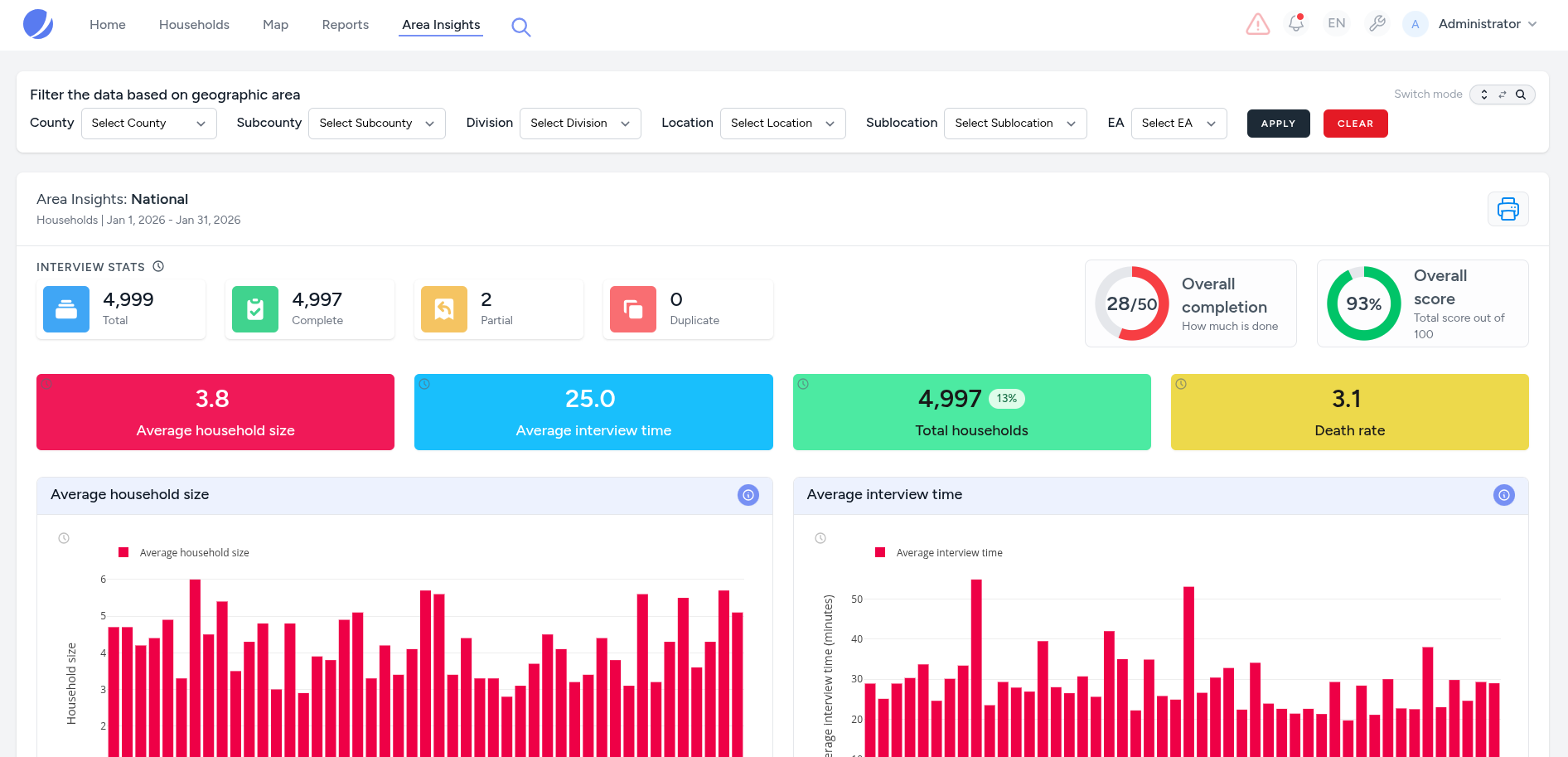Switch filter mode to search
This screenshot has height=757, width=1568.
(x=1521, y=95)
